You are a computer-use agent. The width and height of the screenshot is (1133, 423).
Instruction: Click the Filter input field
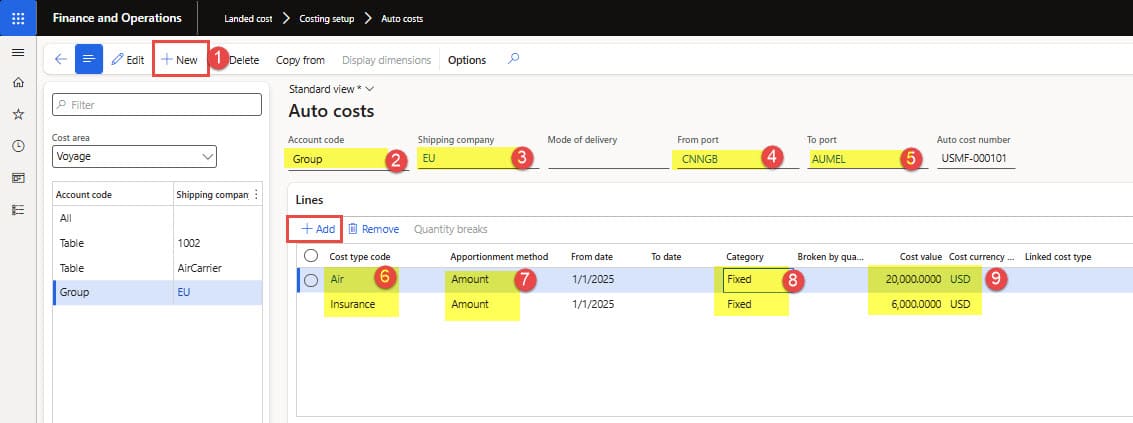point(157,104)
